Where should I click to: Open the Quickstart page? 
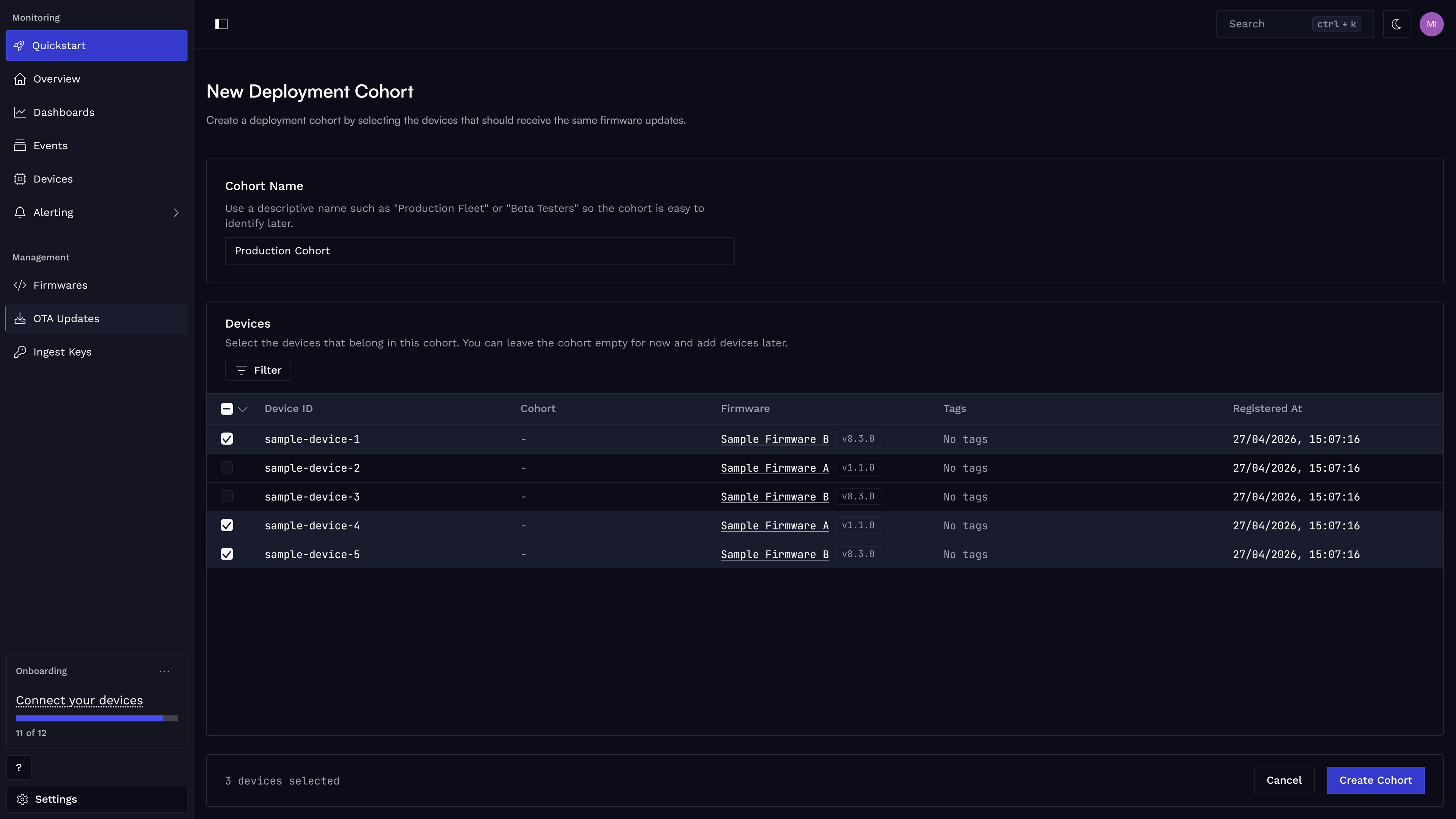click(x=97, y=46)
